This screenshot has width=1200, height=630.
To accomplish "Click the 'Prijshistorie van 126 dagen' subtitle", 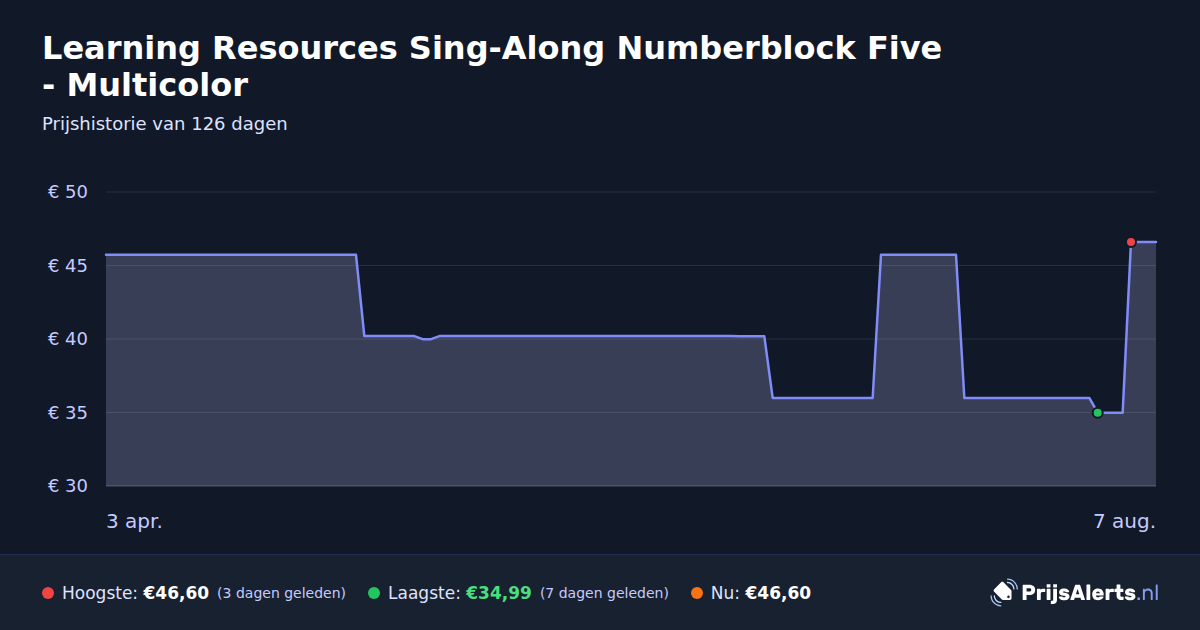I will (165, 124).
